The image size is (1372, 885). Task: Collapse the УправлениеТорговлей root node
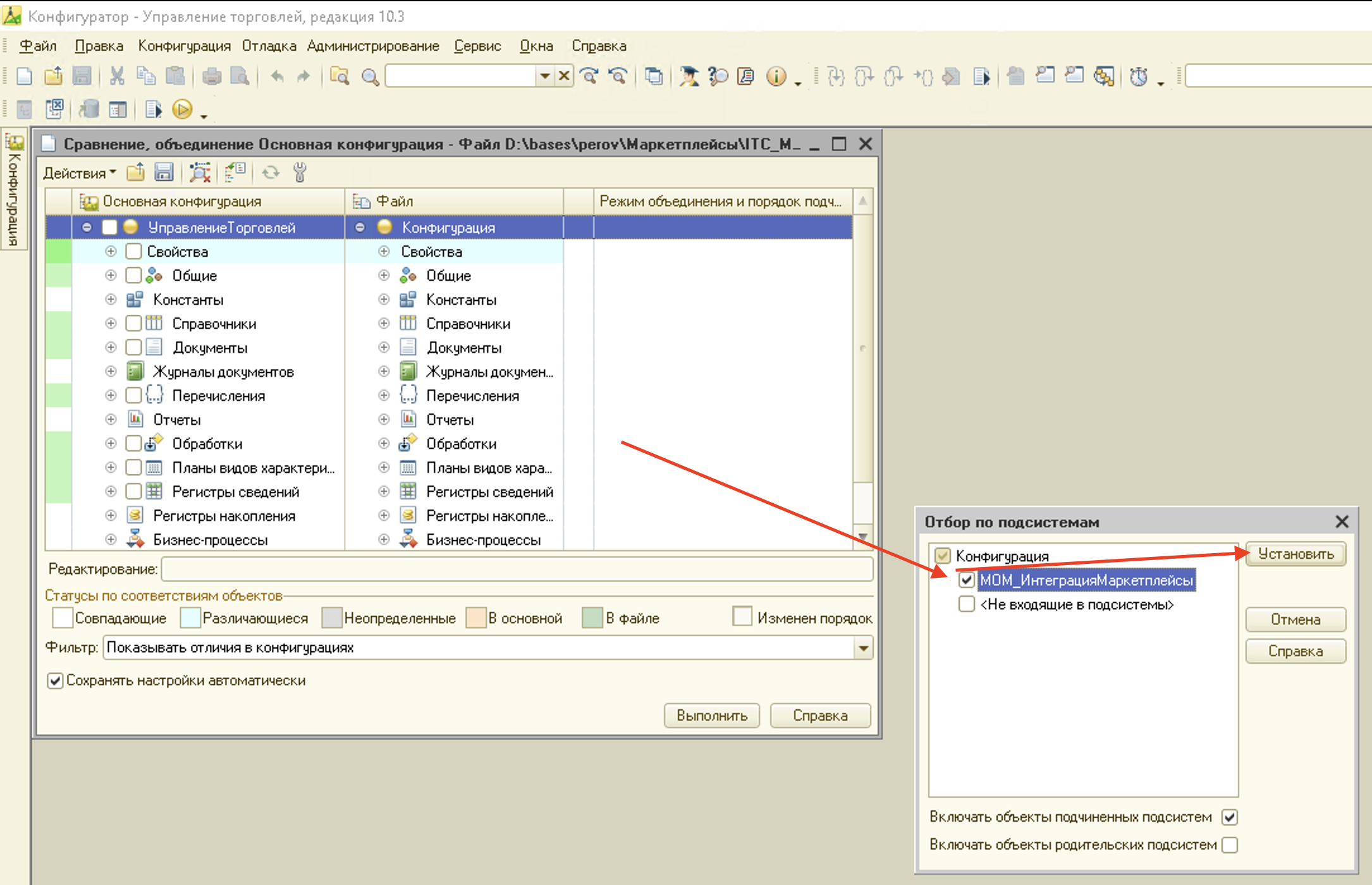point(87,227)
